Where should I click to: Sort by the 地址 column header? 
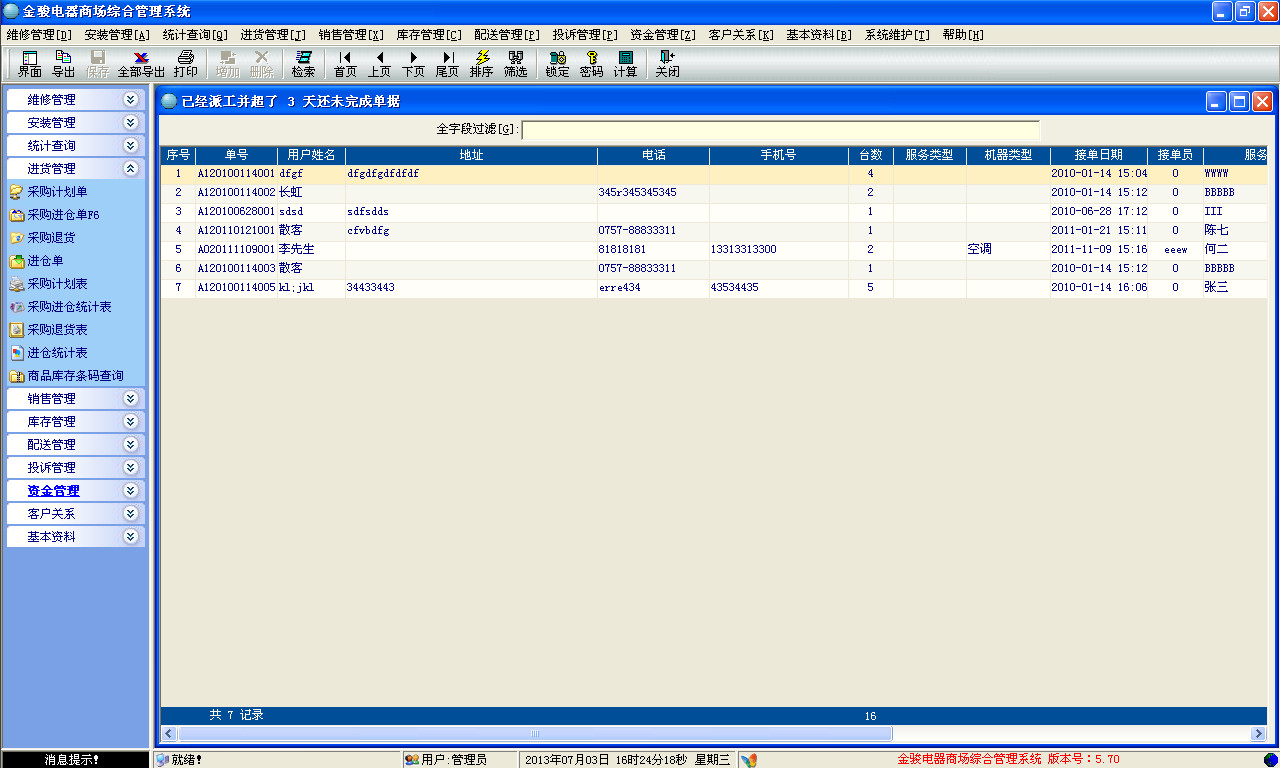click(x=471, y=155)
